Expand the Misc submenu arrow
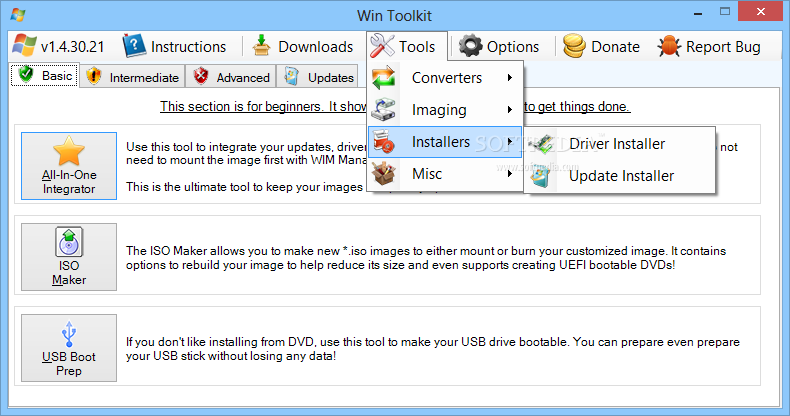The width and height of the screenshot is (790, 416). point(510,174)
